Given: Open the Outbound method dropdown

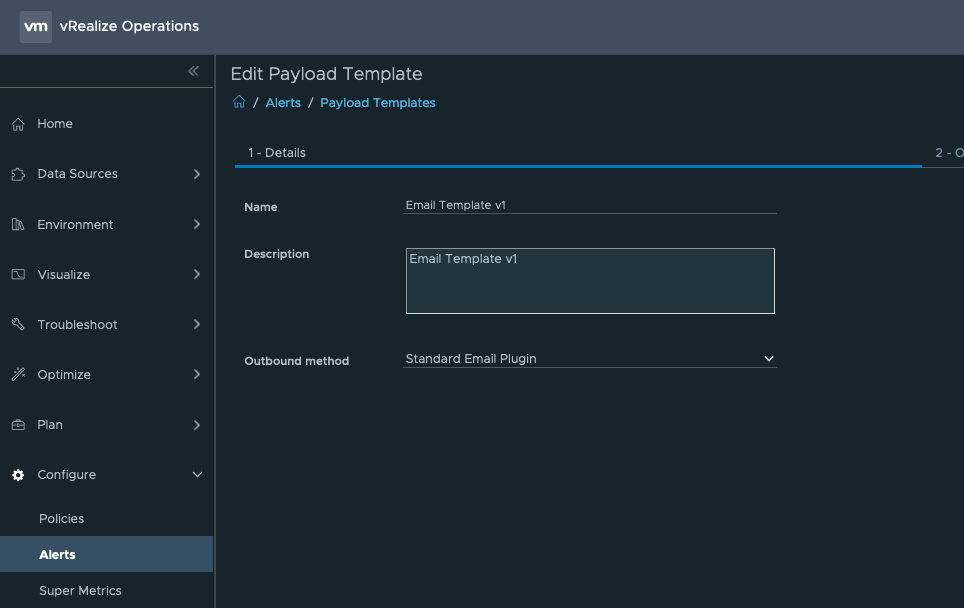Looking at the screenshot, I should tap(589, 359).
